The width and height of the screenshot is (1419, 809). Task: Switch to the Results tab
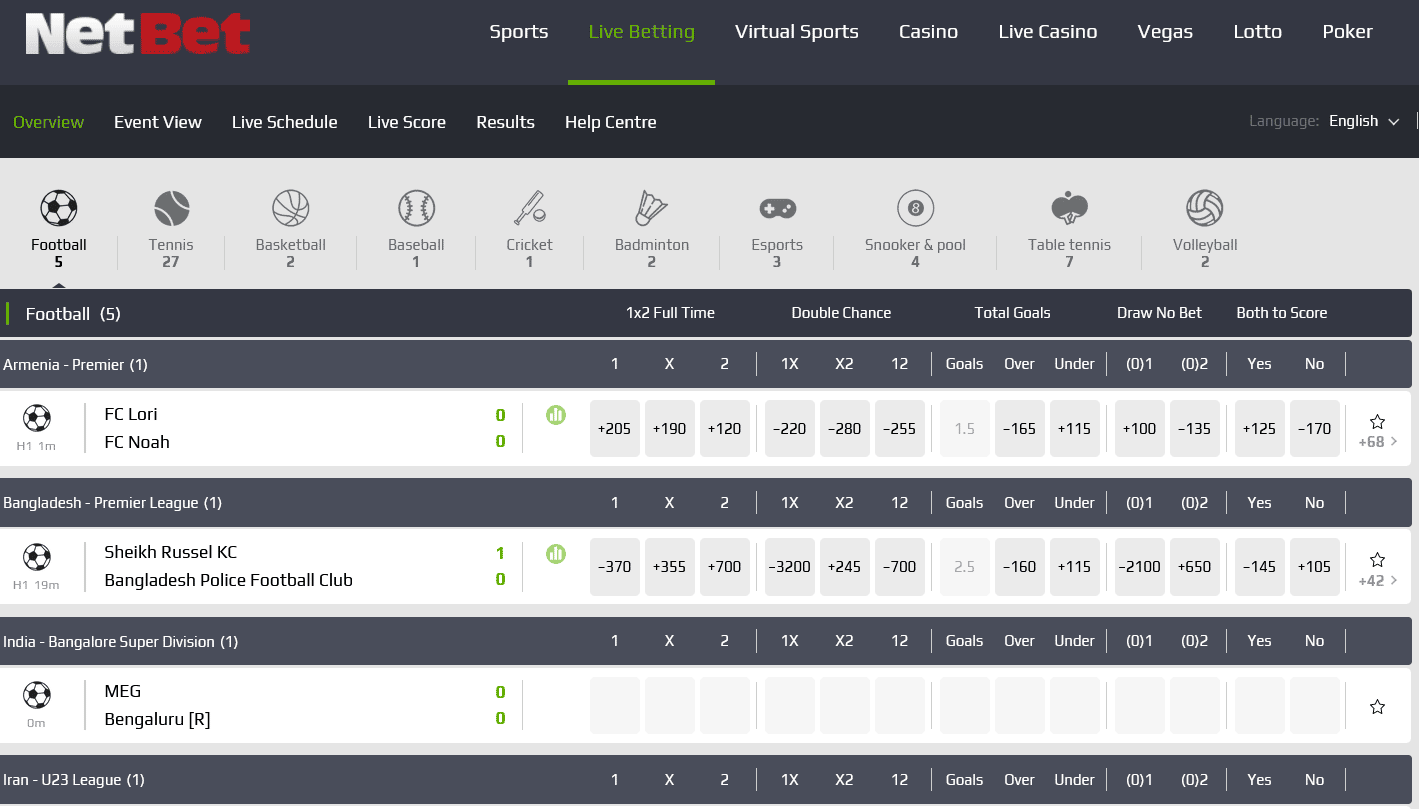click(505, 122)
